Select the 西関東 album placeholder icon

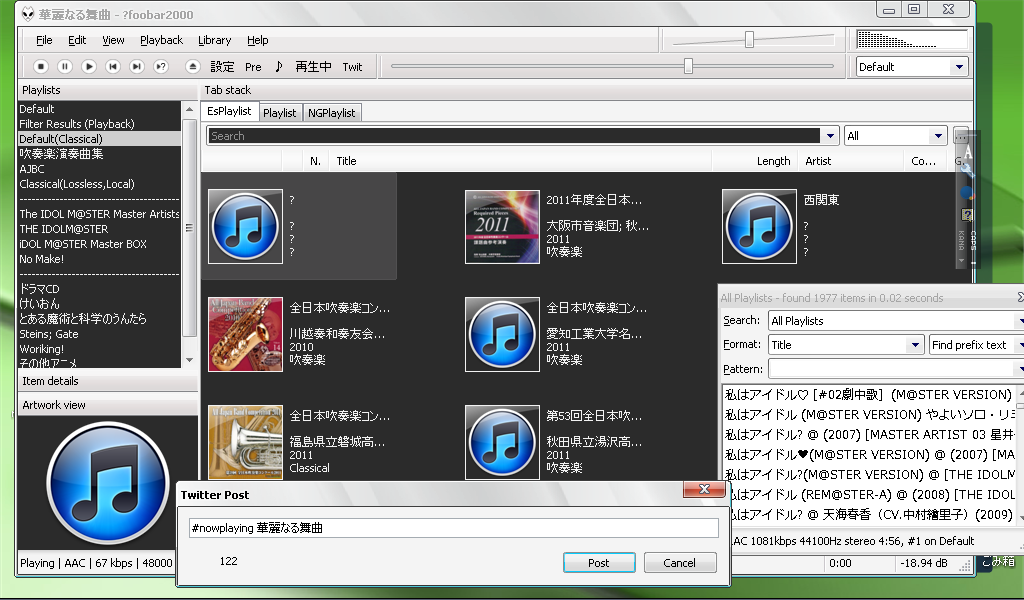click(759, 227)
